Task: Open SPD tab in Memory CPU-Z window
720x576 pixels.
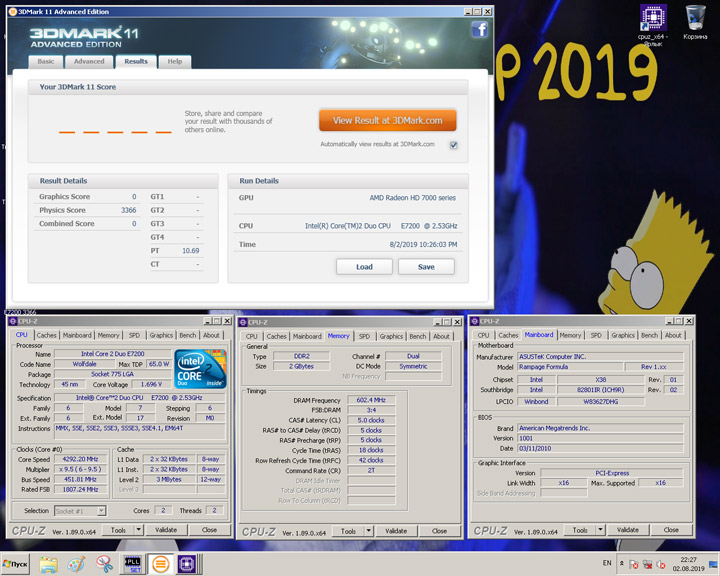Action: coord(364,336)
